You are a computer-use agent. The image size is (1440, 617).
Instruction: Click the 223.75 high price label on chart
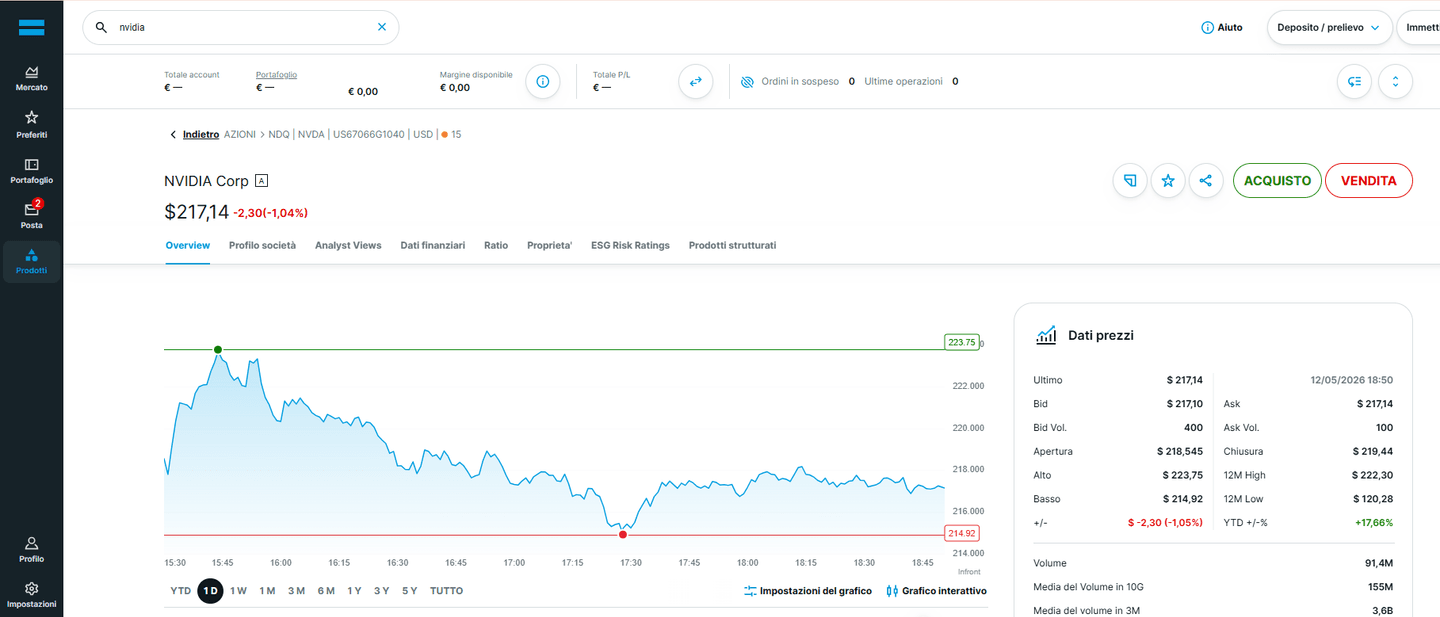961,342
